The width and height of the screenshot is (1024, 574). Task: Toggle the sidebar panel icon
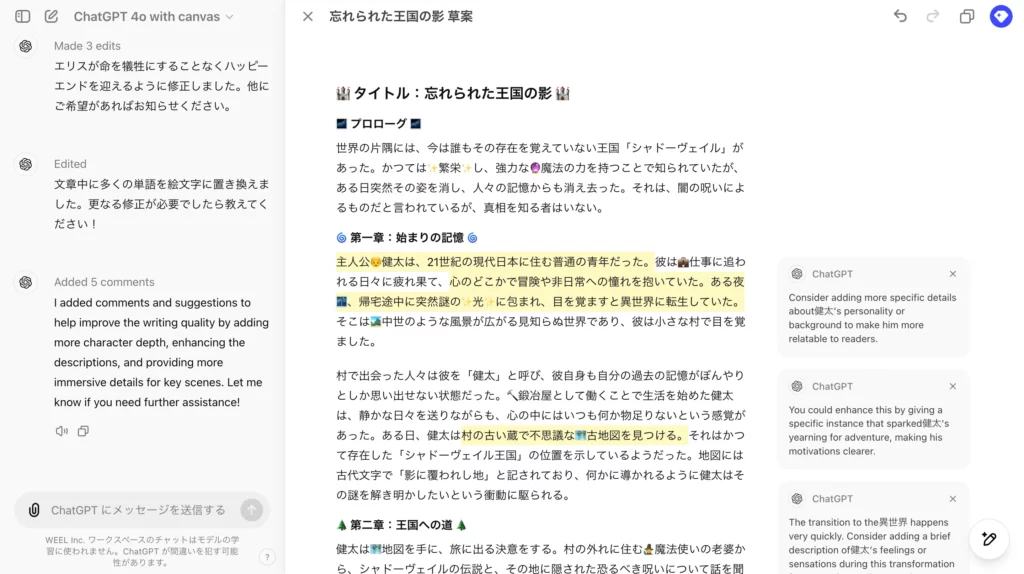[23, 17]
